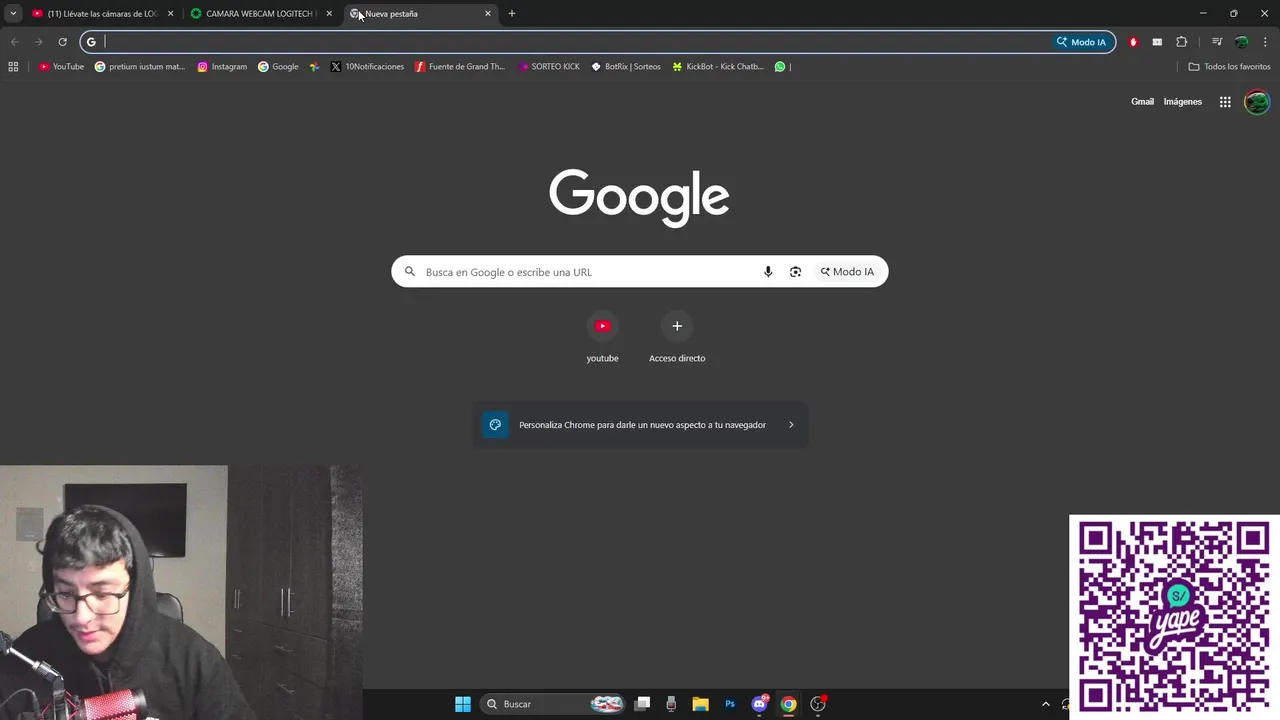Open Task View in taskbar
The image size is (1280, 720).
[643, 704]
